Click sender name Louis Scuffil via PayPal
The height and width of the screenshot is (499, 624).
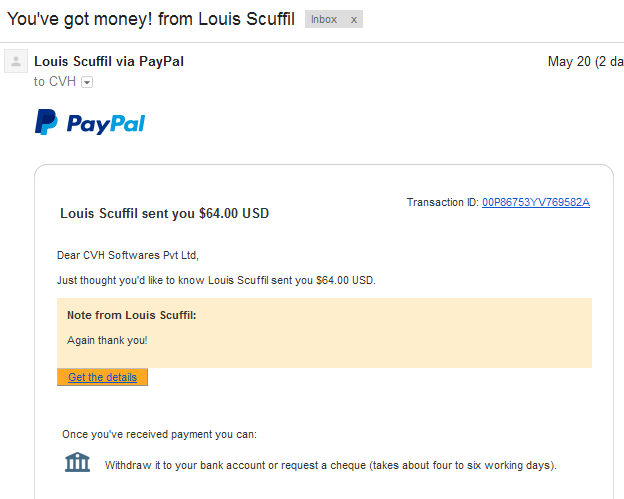tap(109, 62)
